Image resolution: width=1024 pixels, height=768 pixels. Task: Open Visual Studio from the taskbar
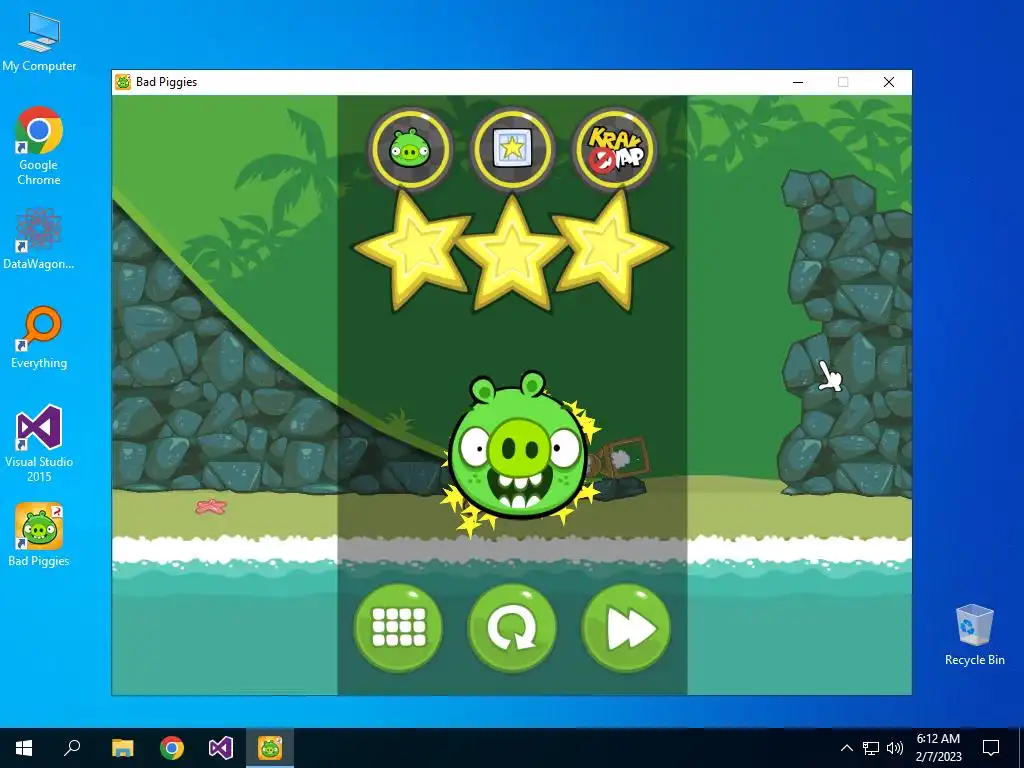221,748
